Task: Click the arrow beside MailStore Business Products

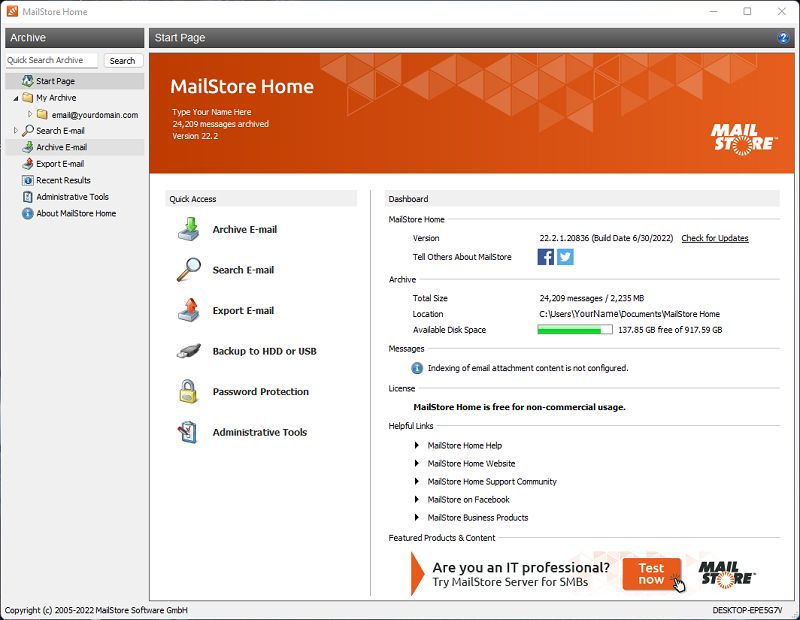Action: coord(417,517)
